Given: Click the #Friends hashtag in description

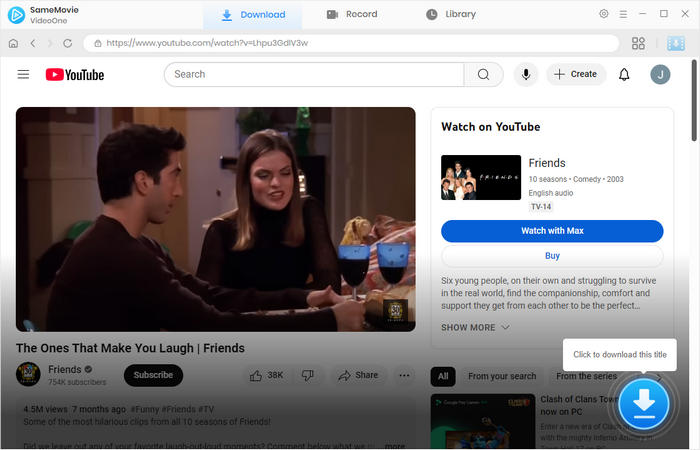Looking at the screenshot, I should (x=177, y=409).
